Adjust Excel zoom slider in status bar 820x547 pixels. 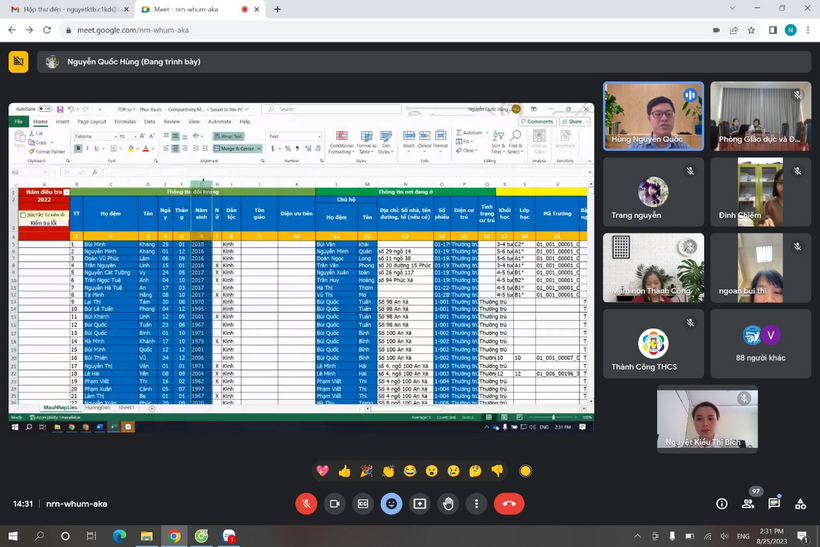[553, 417]
